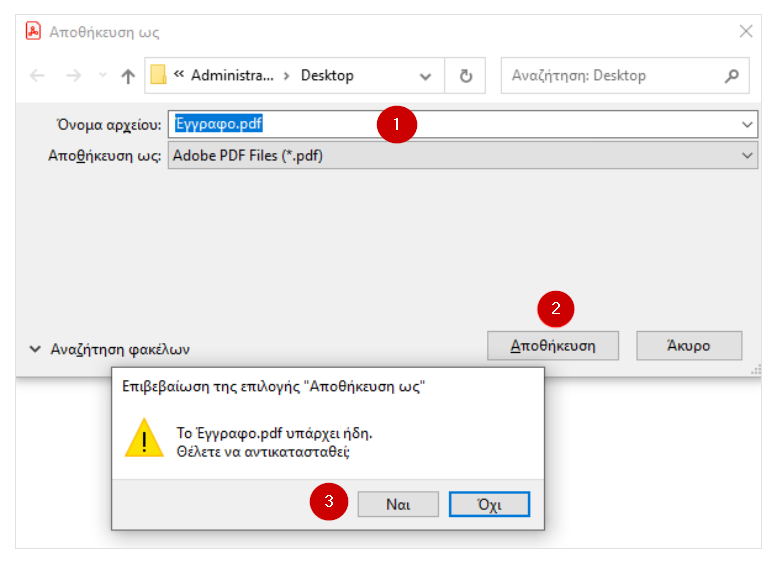
Task: Expand the Αναζήτηση φακέλων section
Action: pos(108,349)
